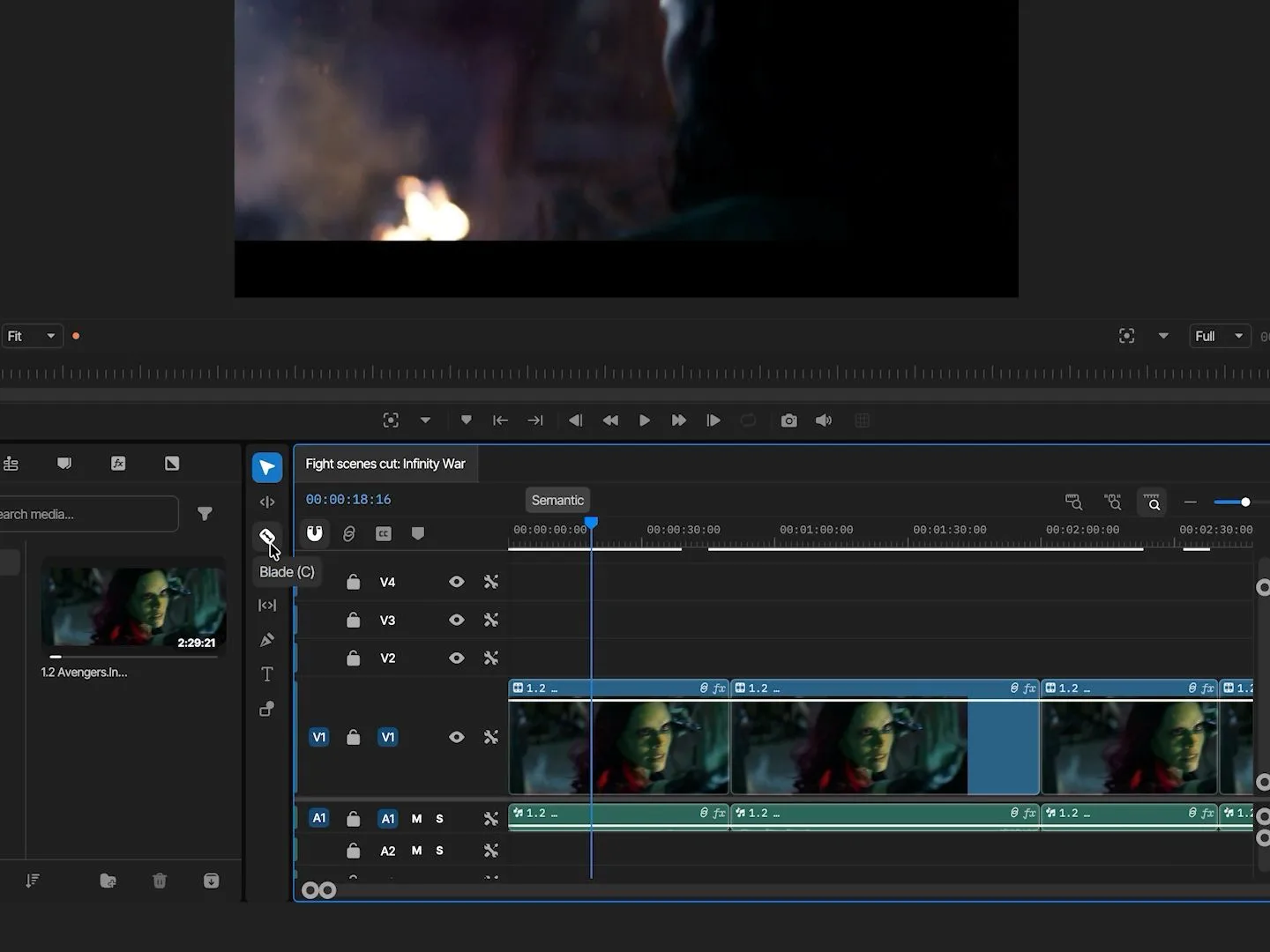
Task: Click the sort media icon
Action: point(33,881)
